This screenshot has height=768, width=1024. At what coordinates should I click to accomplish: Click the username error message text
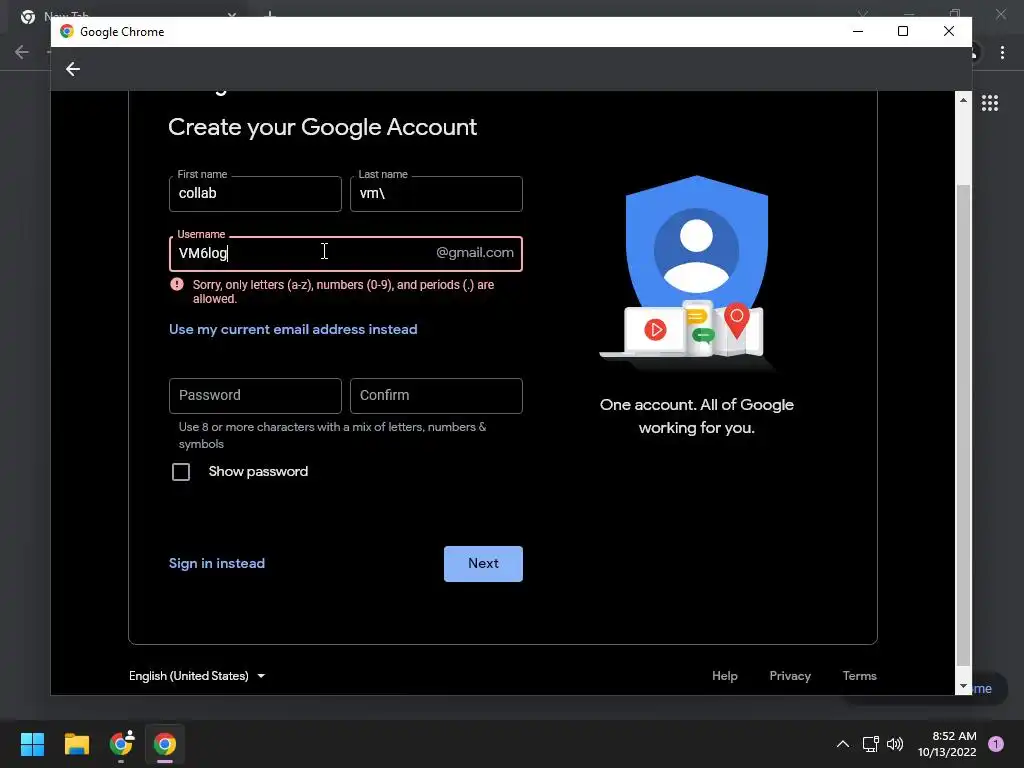[x=344, y=292]
